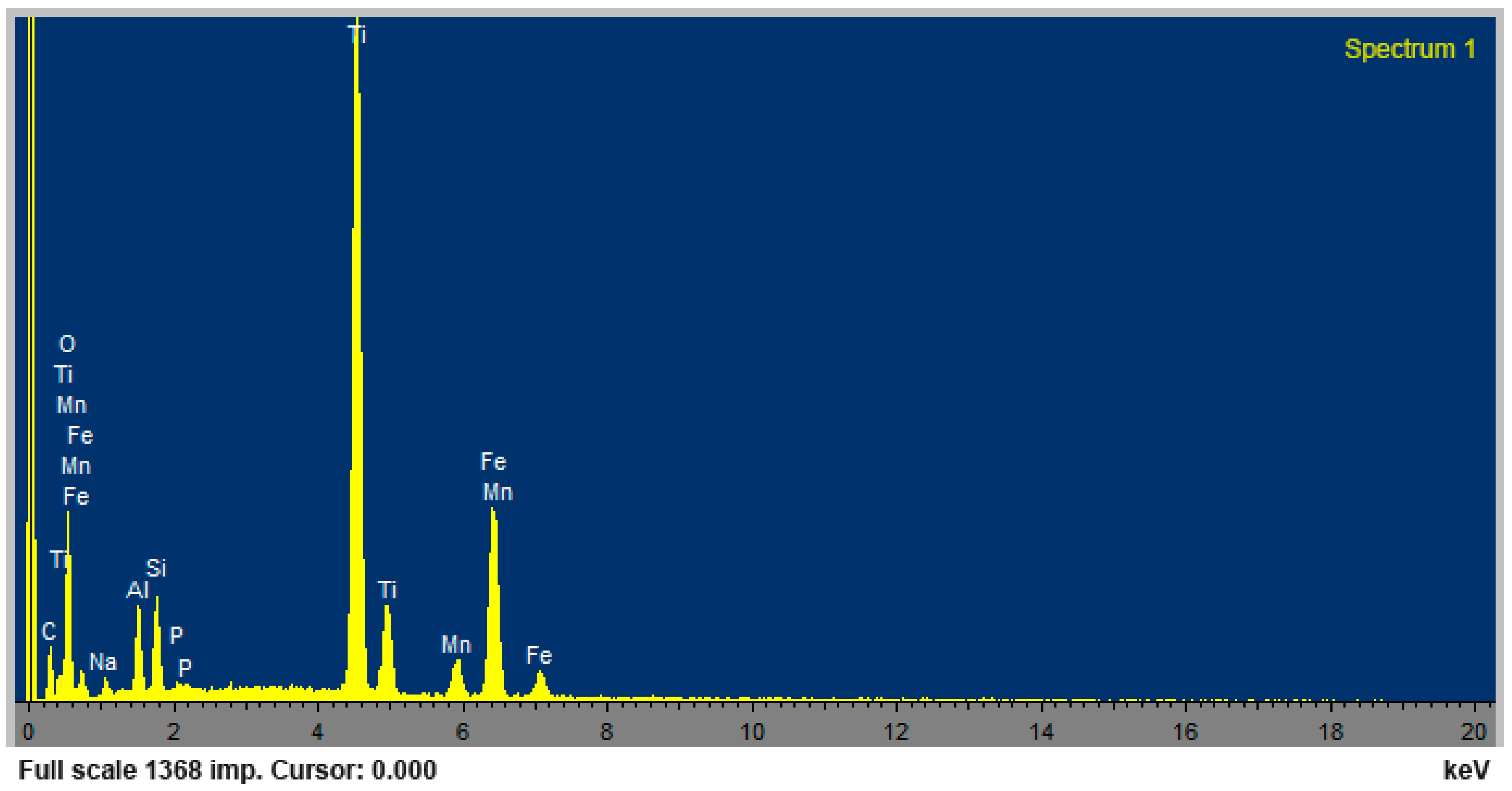Click the Mn label near 6 keV

(x=456, y=645)
